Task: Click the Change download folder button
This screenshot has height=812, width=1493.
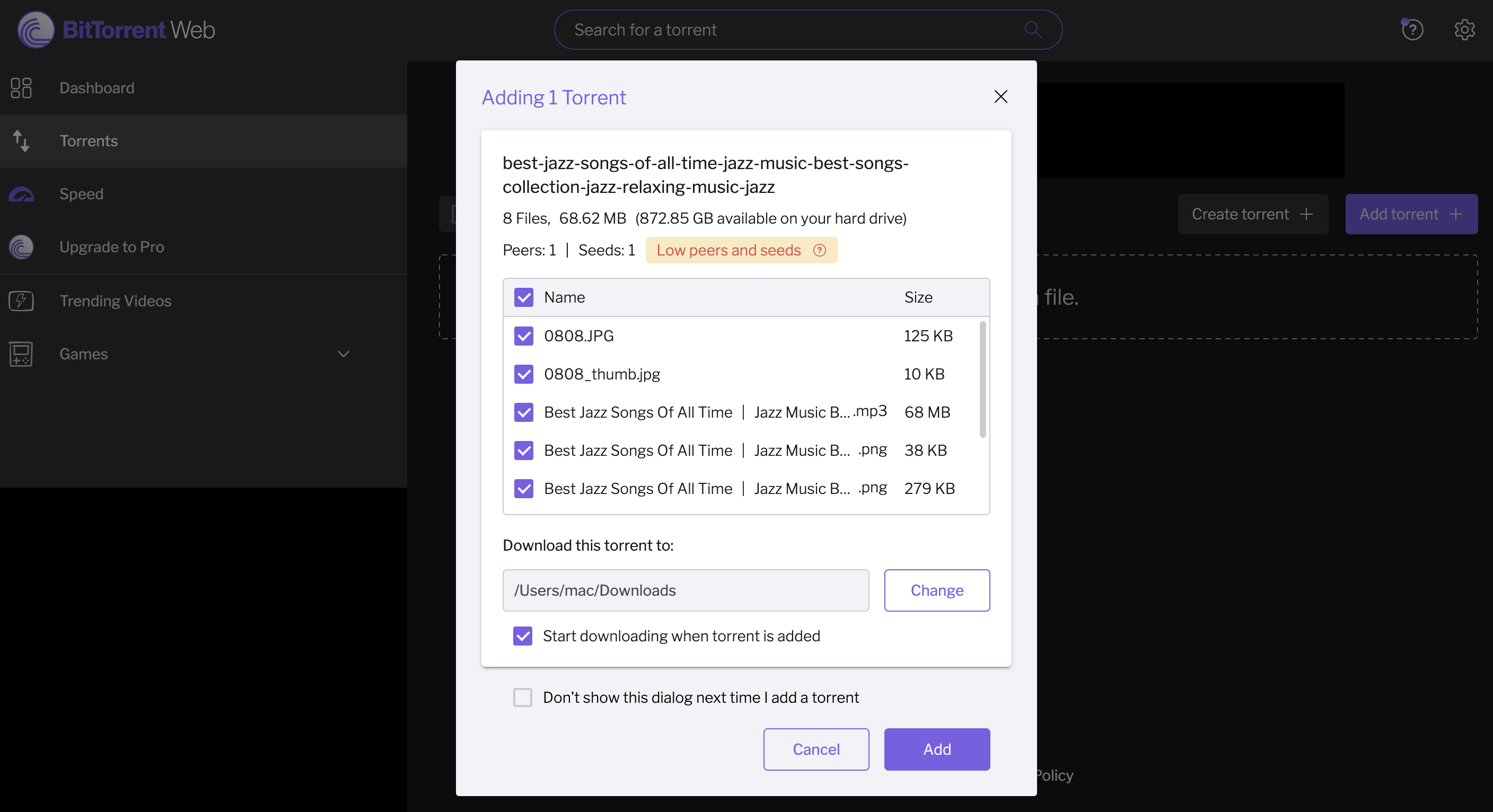Action: [937, 590]
